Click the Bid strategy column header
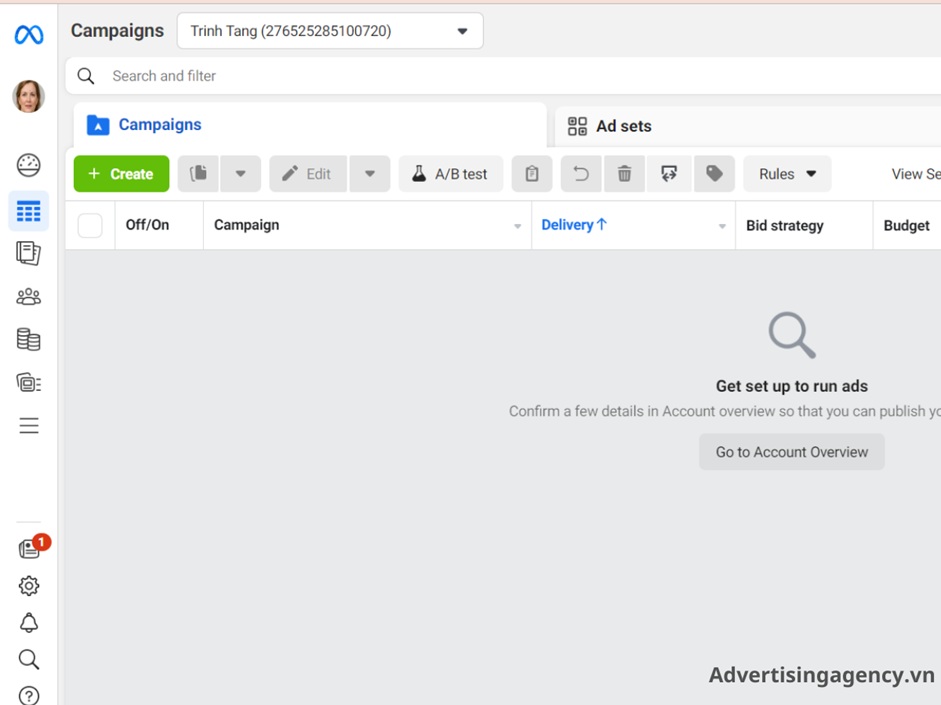This screenshot has width=941, height=705. pyautogui.click(x=784, y=226)
